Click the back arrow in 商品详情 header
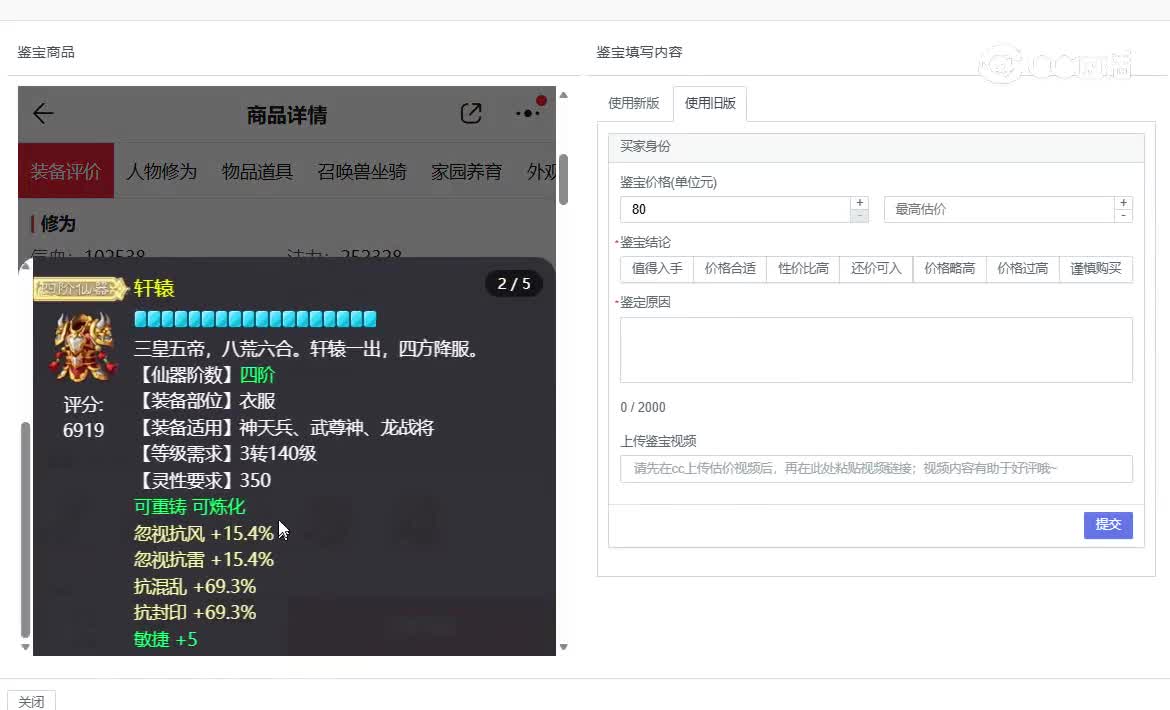 [43, 114]
